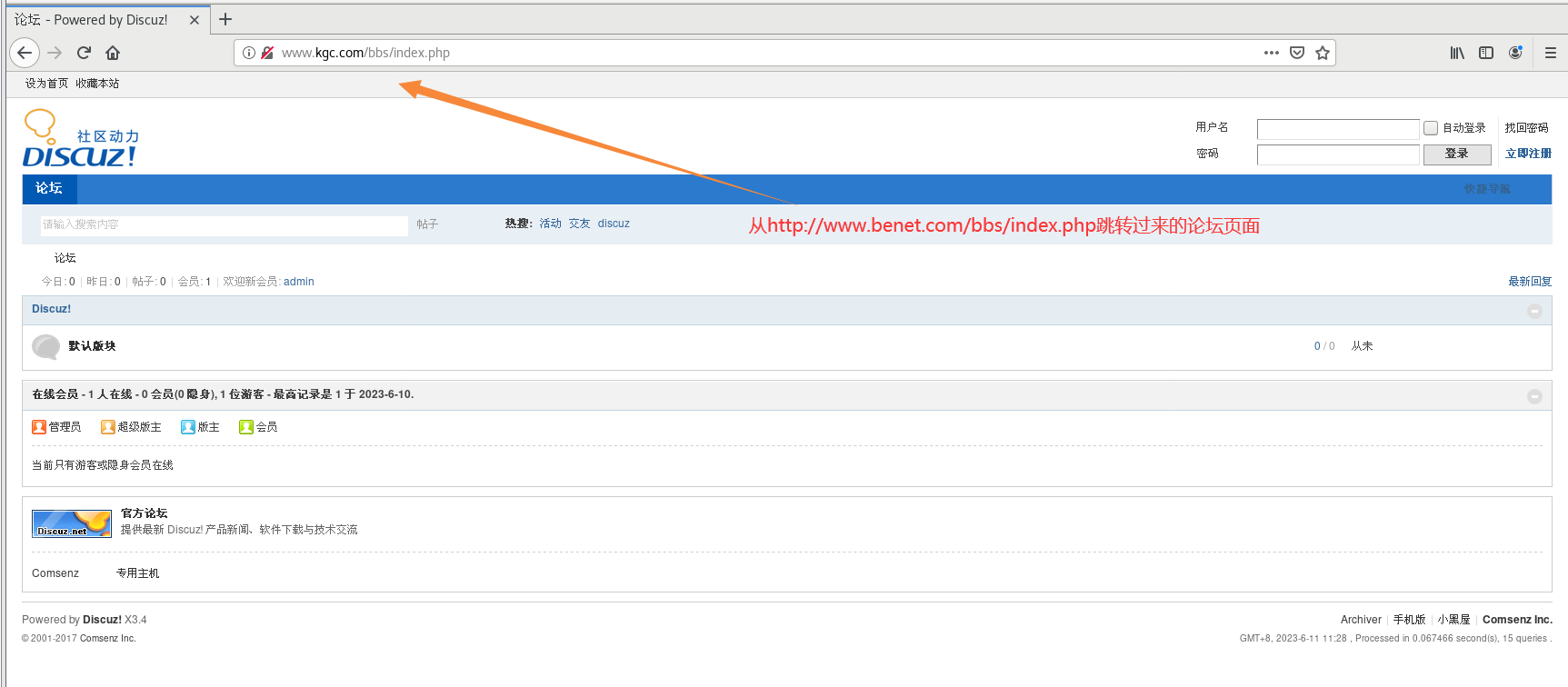The image size is (1568, 687).
Task: Click the 当前只有游客或隐身会员在线 text
Action: pos(103,465)
